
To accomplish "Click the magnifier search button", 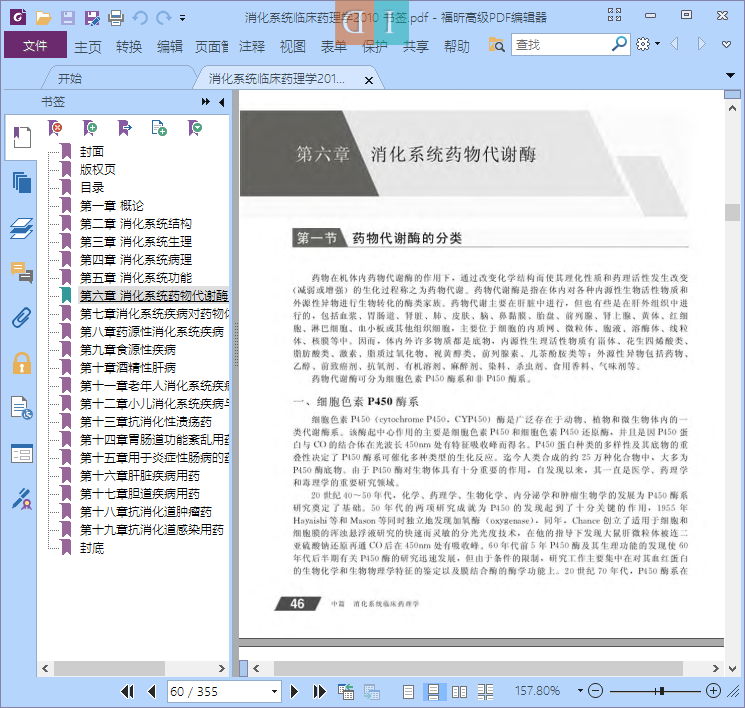I will [619, 44].
